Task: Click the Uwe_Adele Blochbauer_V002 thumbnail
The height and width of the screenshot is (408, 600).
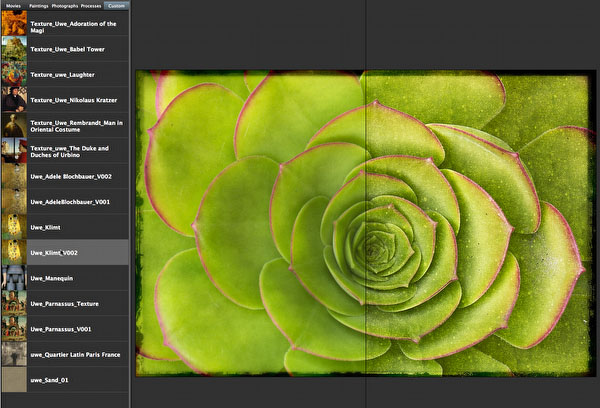Action: tap(14, 176)
